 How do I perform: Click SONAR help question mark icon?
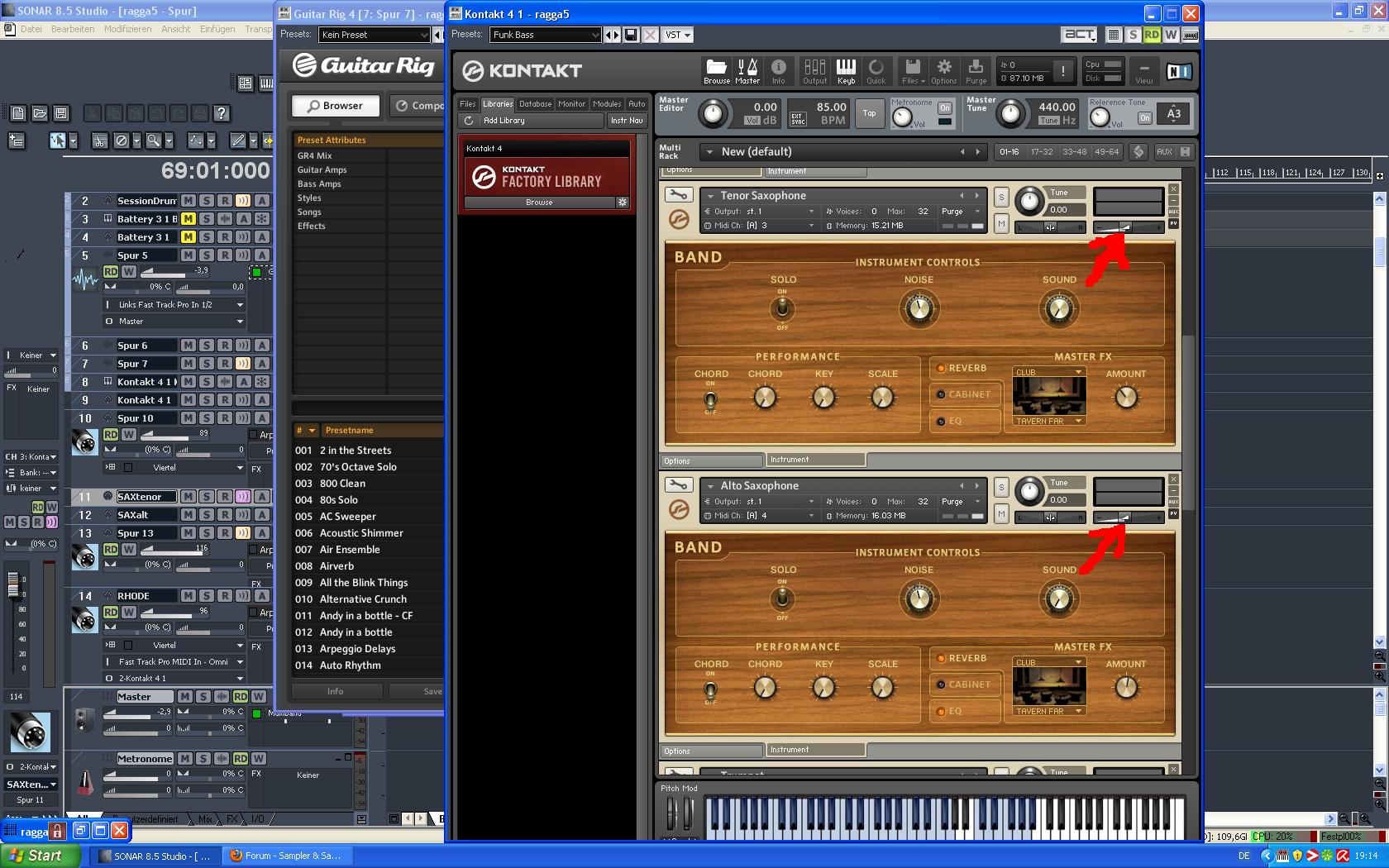pyautogui.click(x=221, y=113)
